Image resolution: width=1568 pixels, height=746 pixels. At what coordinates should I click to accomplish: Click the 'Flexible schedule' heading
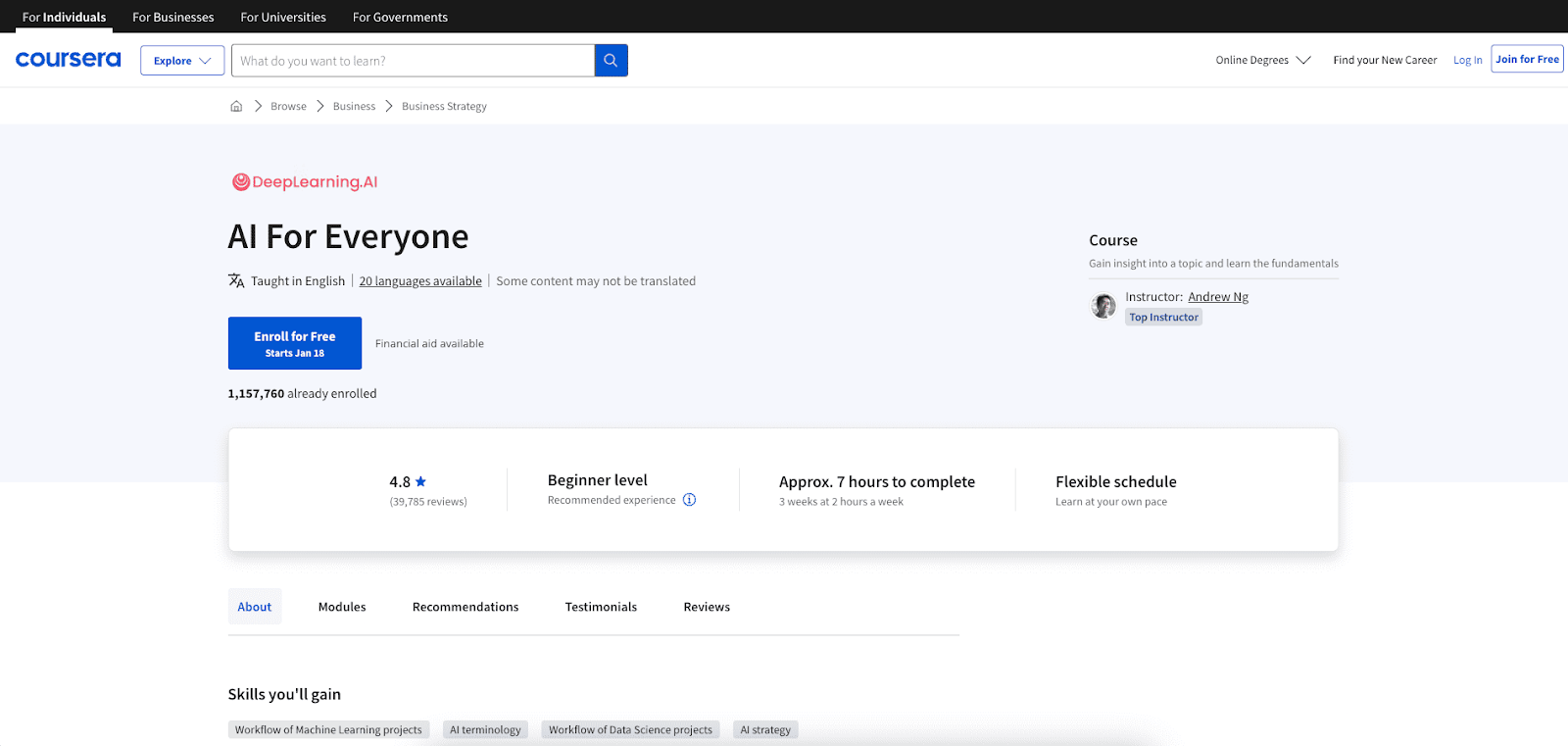click(1116, 482)
